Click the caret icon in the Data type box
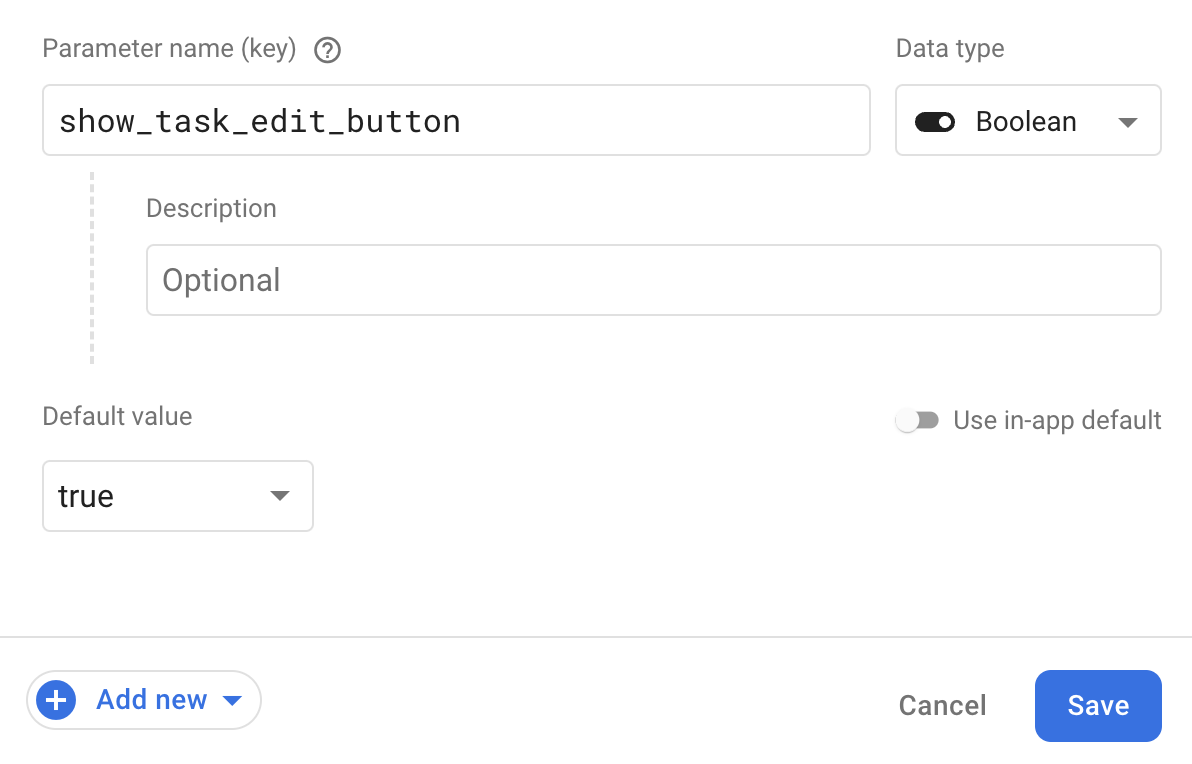The image size is (1192, 764). point(1128,121)
